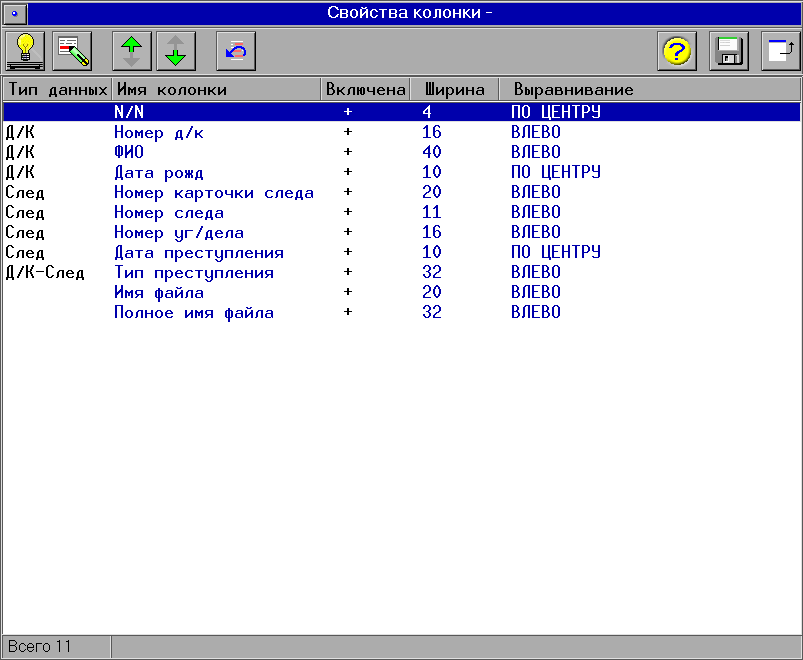The width and height of the screenshot is (803, 660).
Task: Toggle the + in the ФИО row
Action: click(348, 152)
